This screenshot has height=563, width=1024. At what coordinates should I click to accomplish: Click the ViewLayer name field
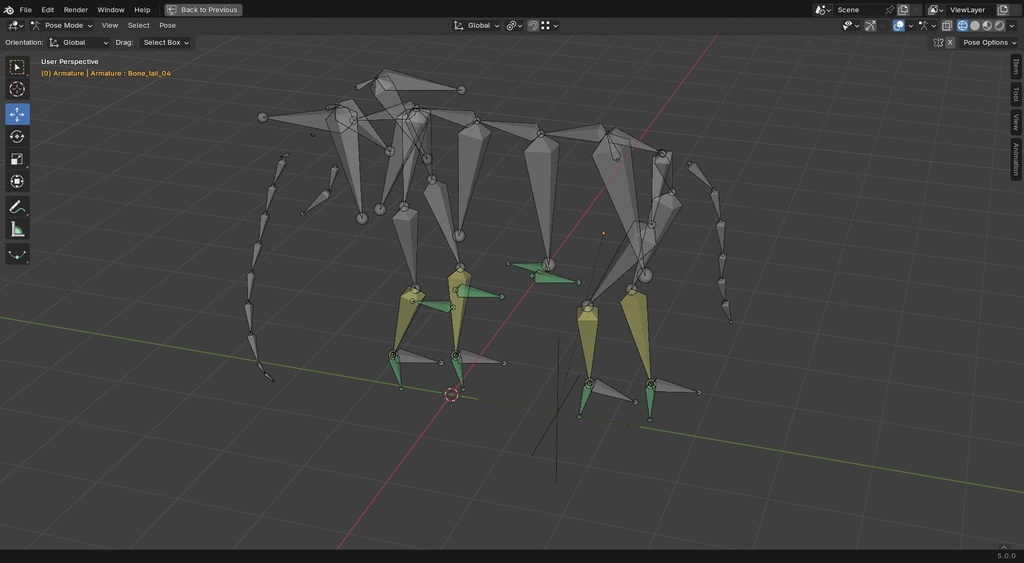point(969,10)
